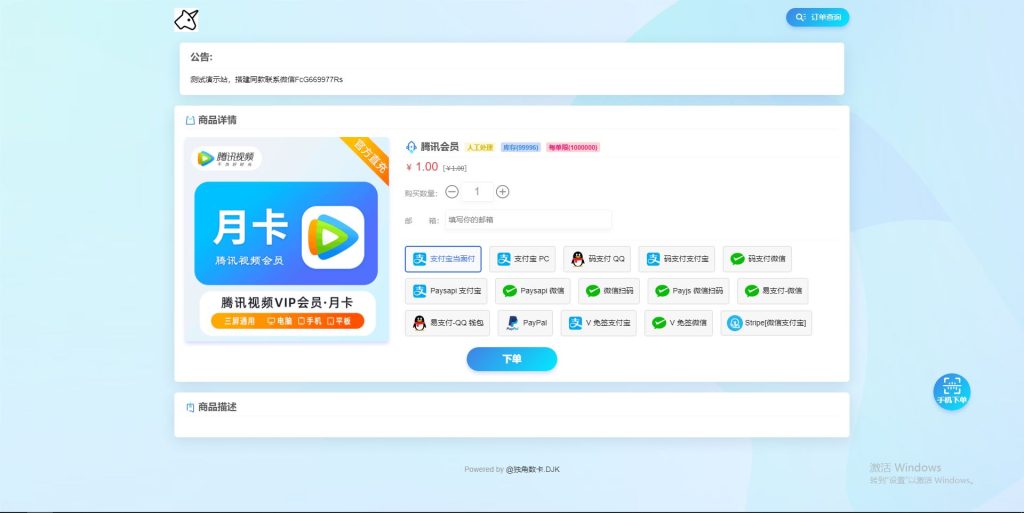Select 微信扫码 payment option
The height and width of the screenshot is (513, 1024).
click(609, 291)
